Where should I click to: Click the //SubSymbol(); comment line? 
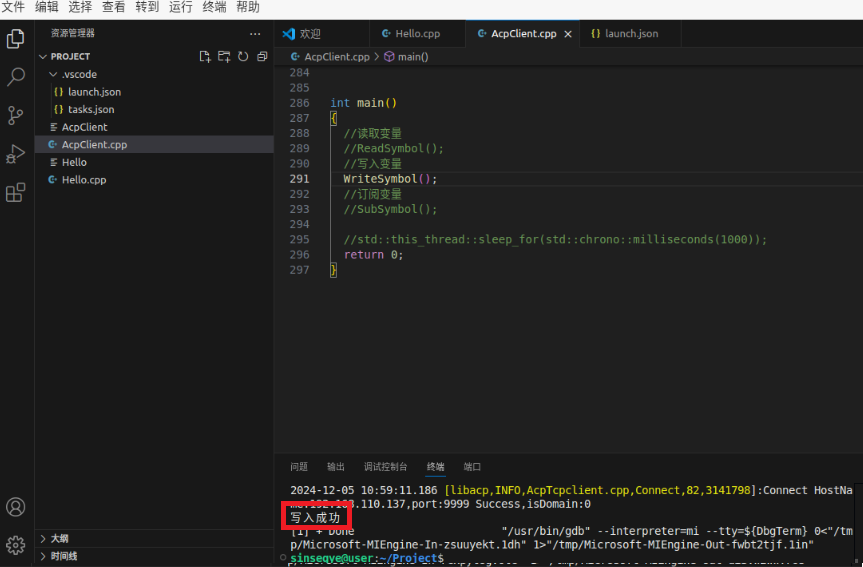390,209
